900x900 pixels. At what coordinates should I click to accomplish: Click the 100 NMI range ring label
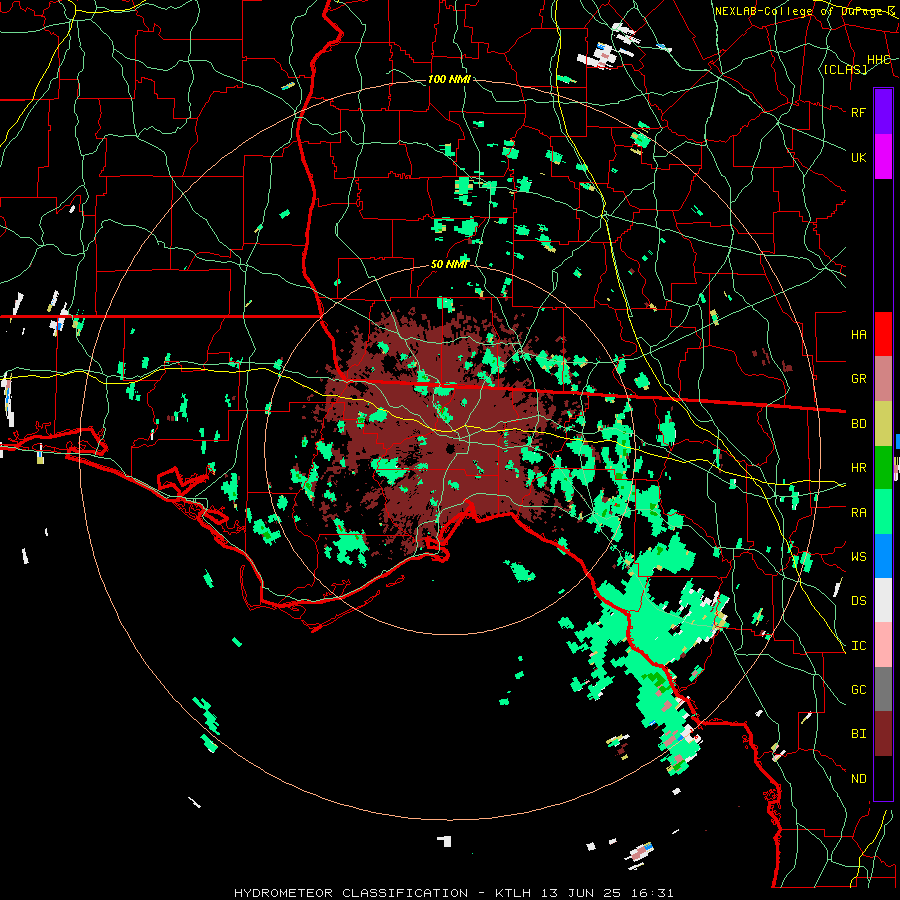point(449,79)
